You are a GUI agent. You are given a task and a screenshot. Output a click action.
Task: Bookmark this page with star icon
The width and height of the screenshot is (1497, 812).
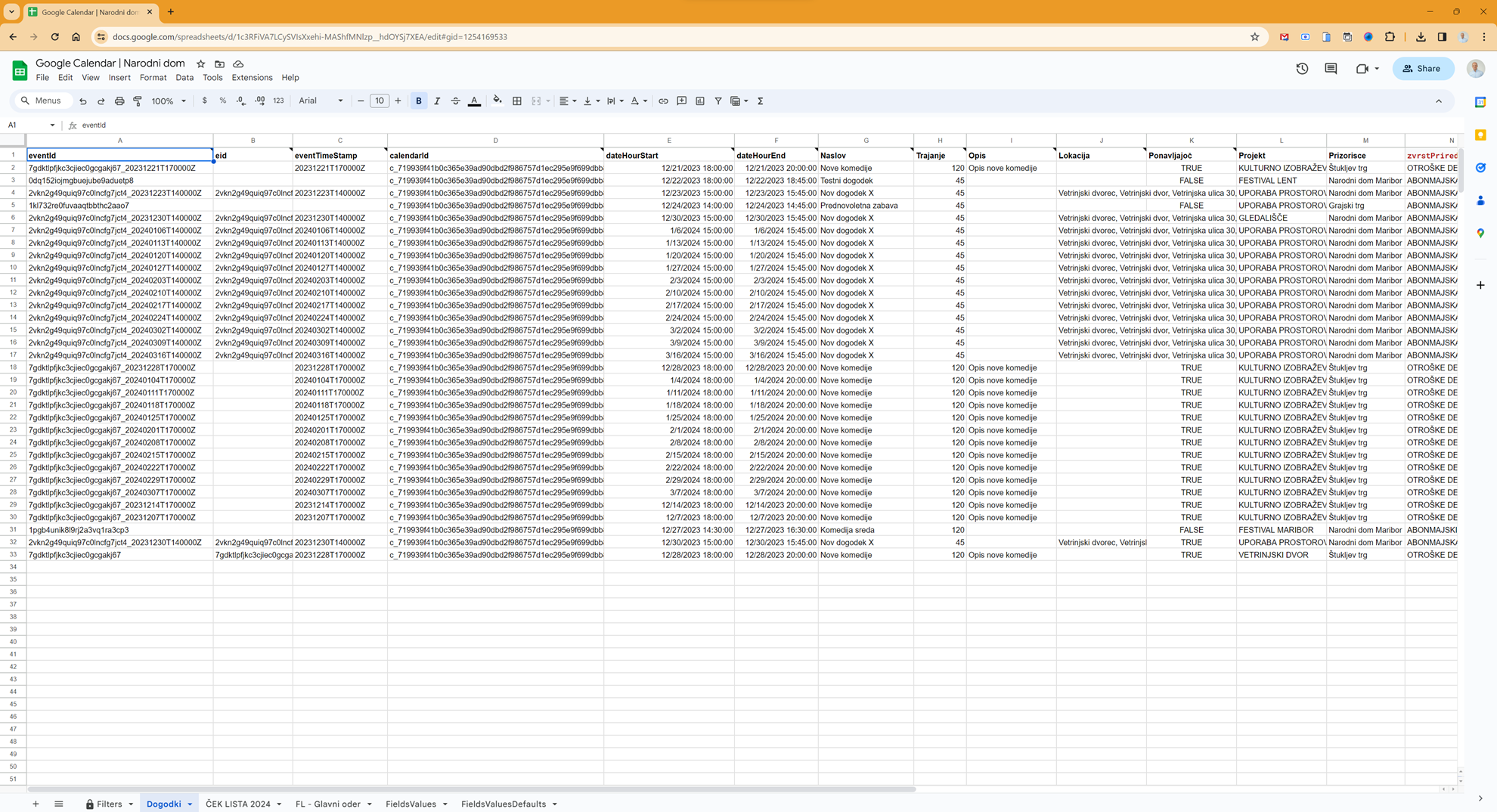point(1255,37)
